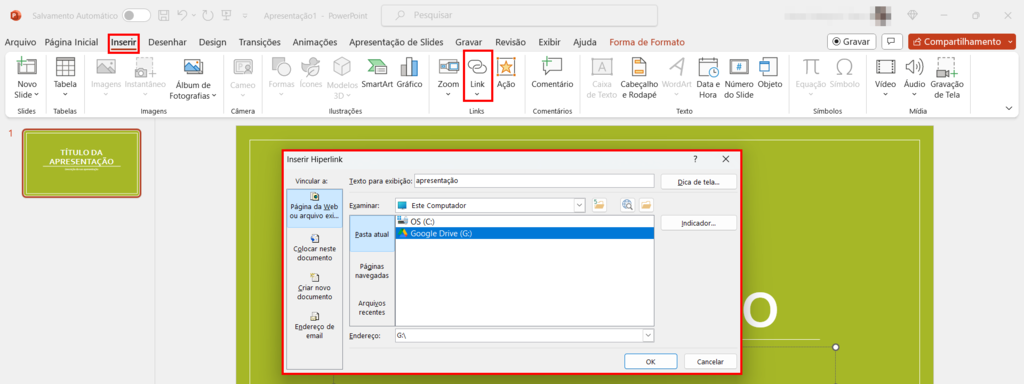The height and width of the screenshot is (384, 1024).
Task: Insert Data e Hora
Action: [708, 78]
